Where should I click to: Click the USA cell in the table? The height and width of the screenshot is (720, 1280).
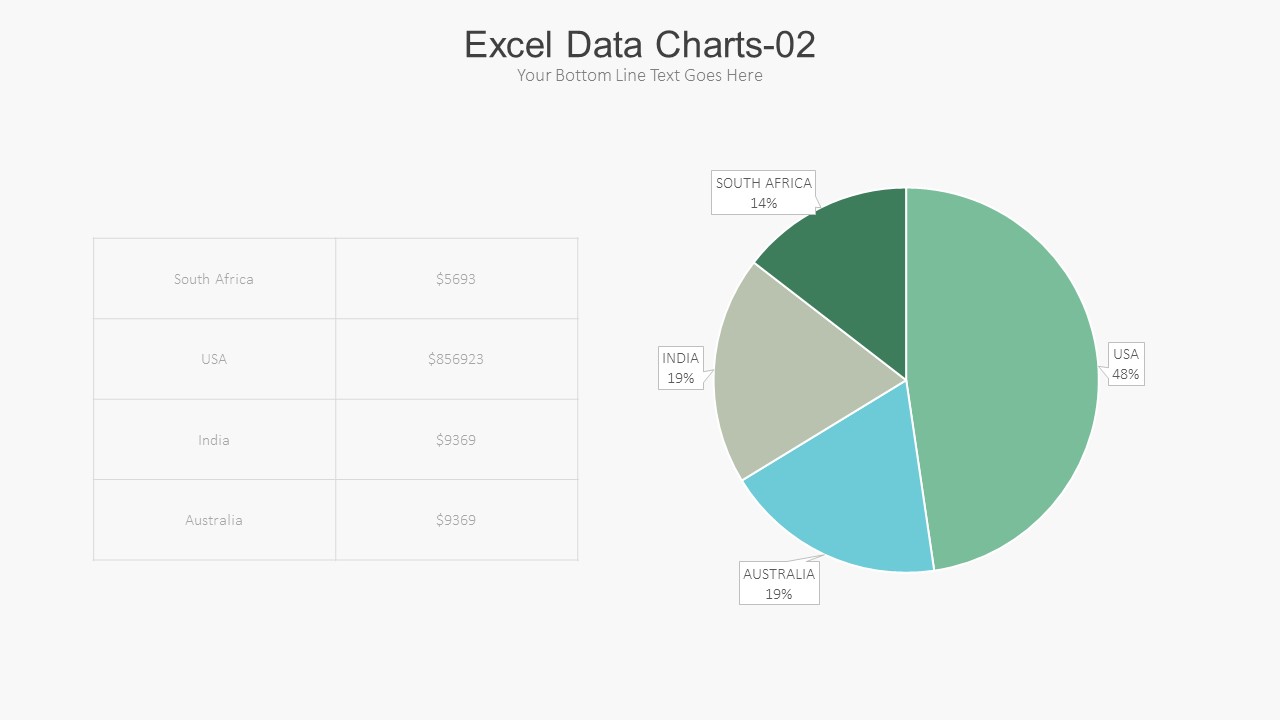(x=214, y=359)
